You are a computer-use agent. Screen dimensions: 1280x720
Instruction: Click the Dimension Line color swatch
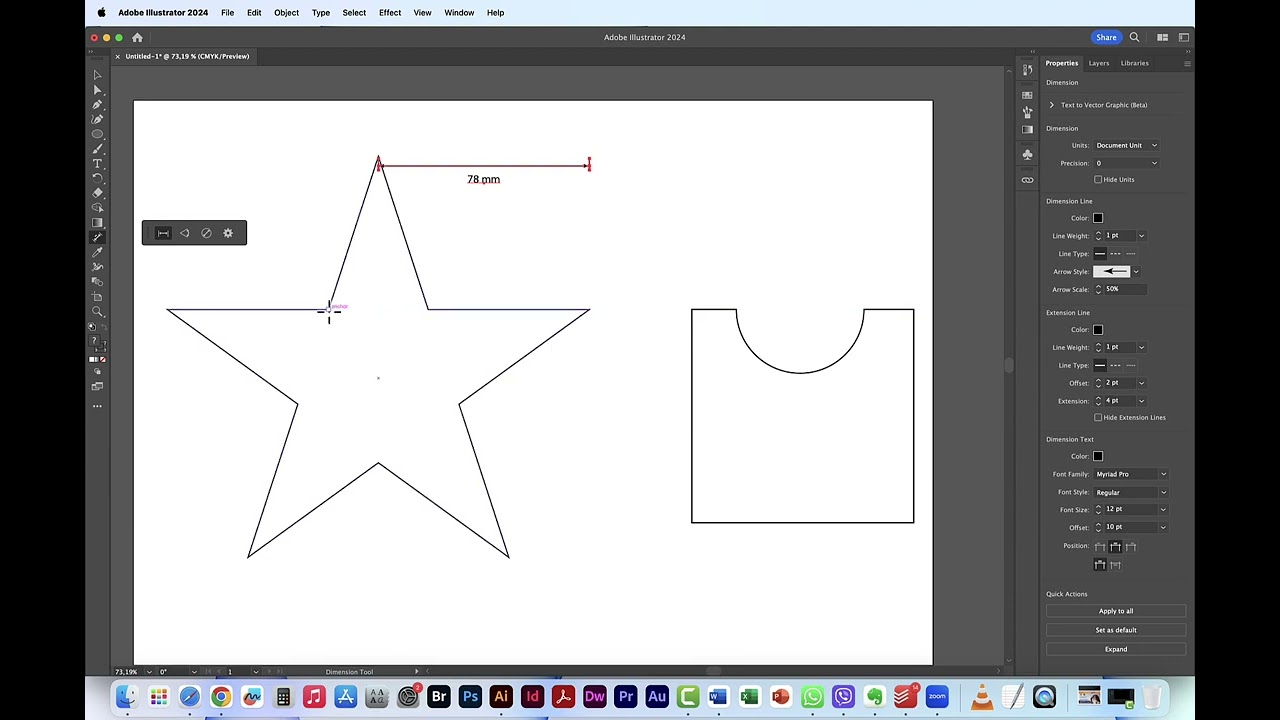tap(1097, 217)
